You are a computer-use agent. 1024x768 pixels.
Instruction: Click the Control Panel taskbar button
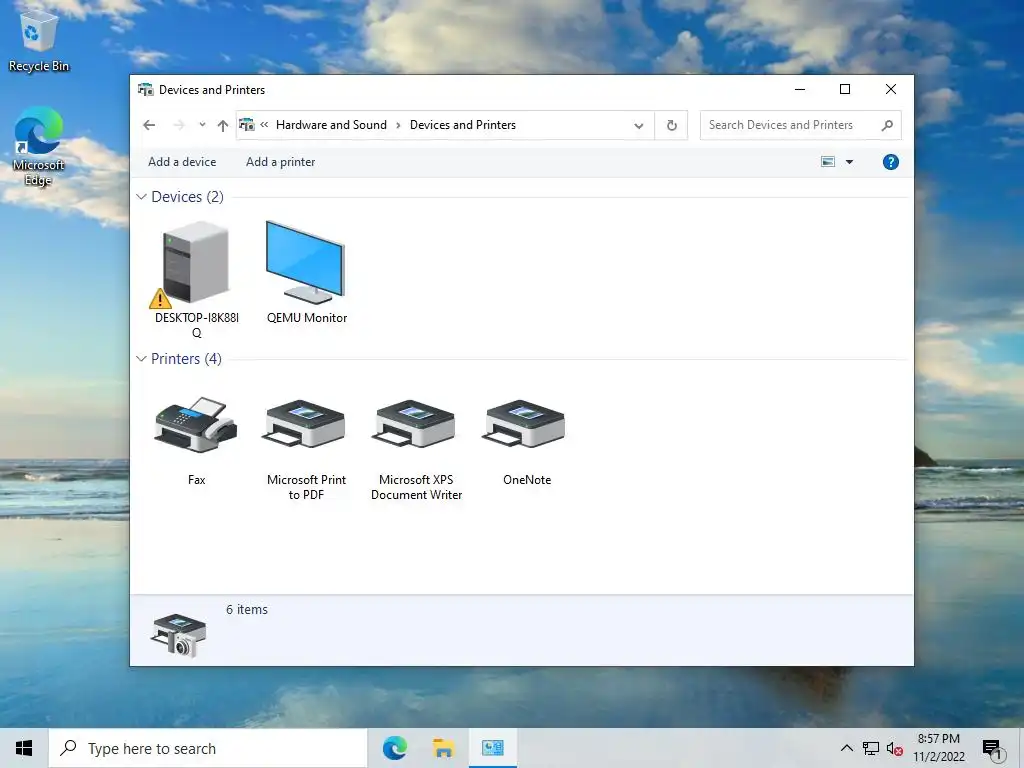coord(492,748)
